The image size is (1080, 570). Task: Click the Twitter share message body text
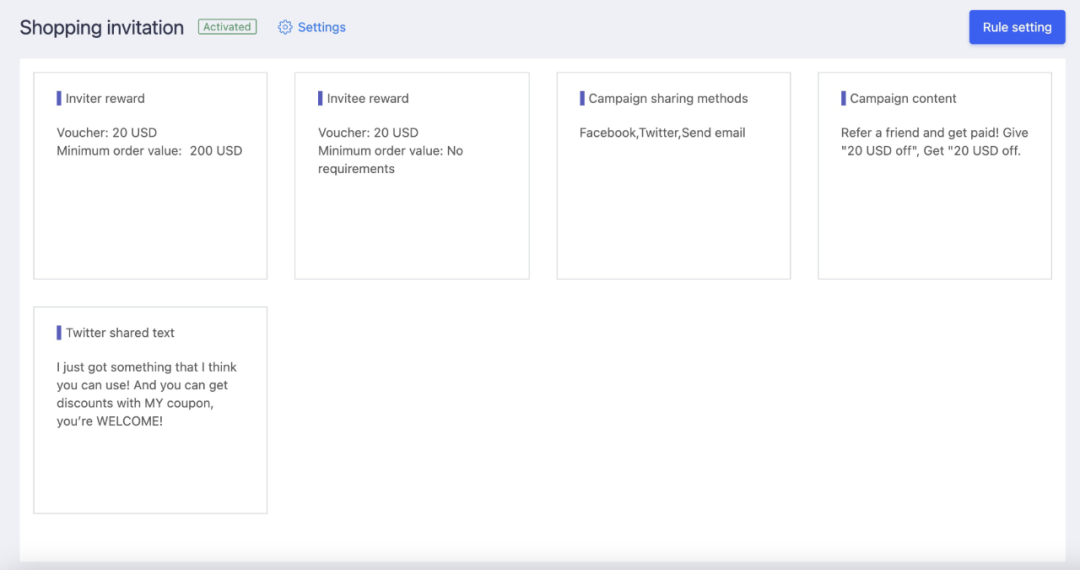[x=147, y=394]
